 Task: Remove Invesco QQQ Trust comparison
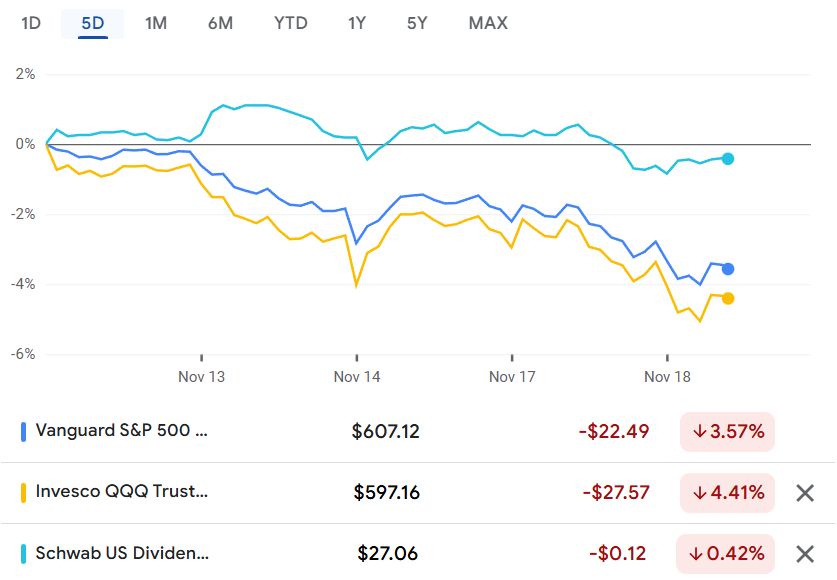pyautogui.click(x=805, y=492)
